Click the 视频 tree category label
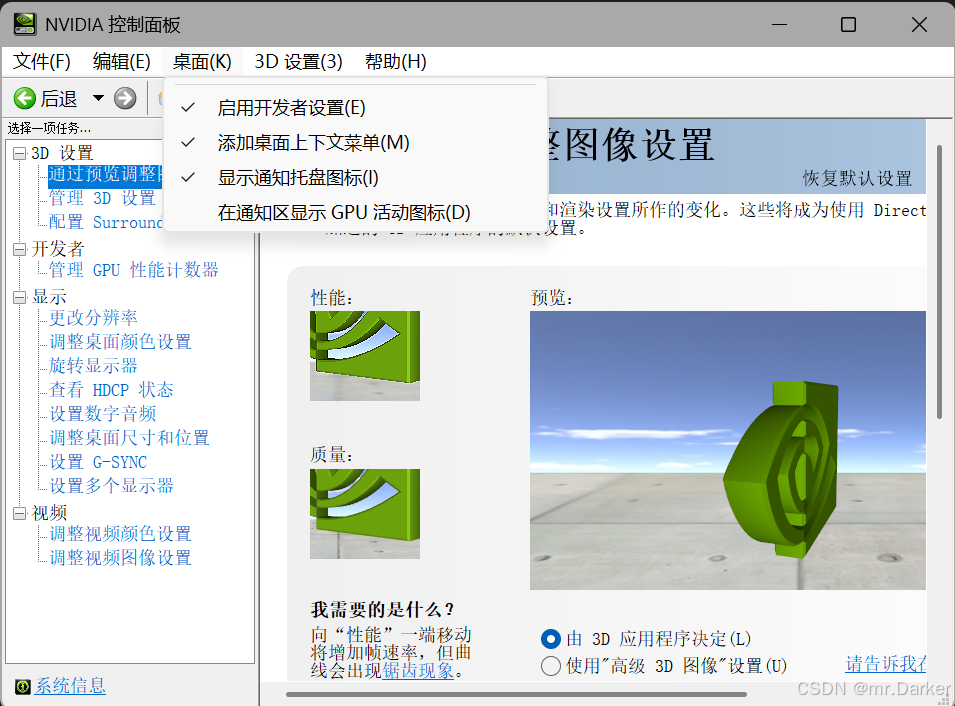This screenshot has height=706, width=955. click(x=49, y=514)
